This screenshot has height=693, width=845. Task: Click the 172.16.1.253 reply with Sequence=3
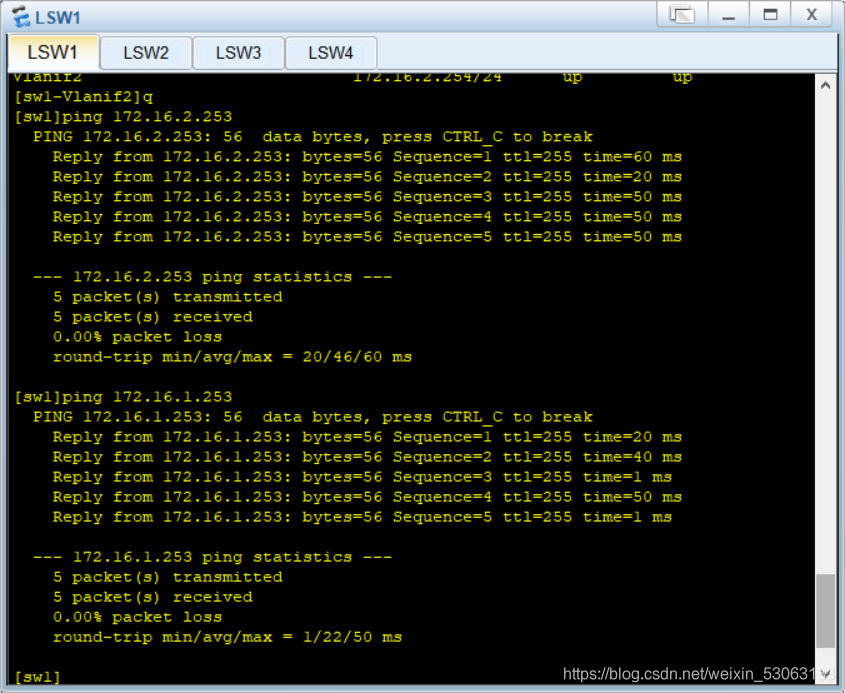362,477
